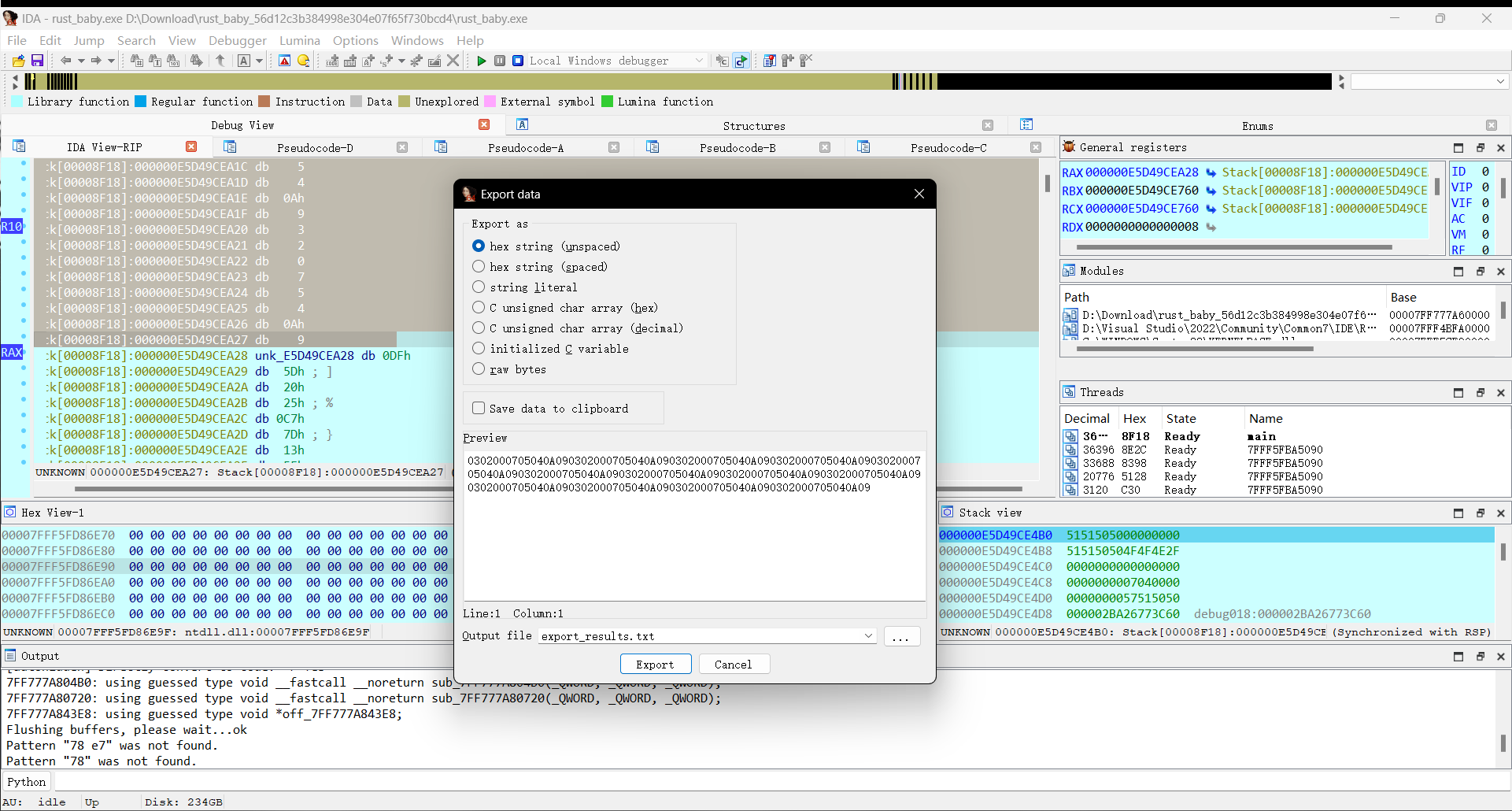Browse output file with the ... button
The height and width of the screenshot is (811, 1512).
(901, 636)
